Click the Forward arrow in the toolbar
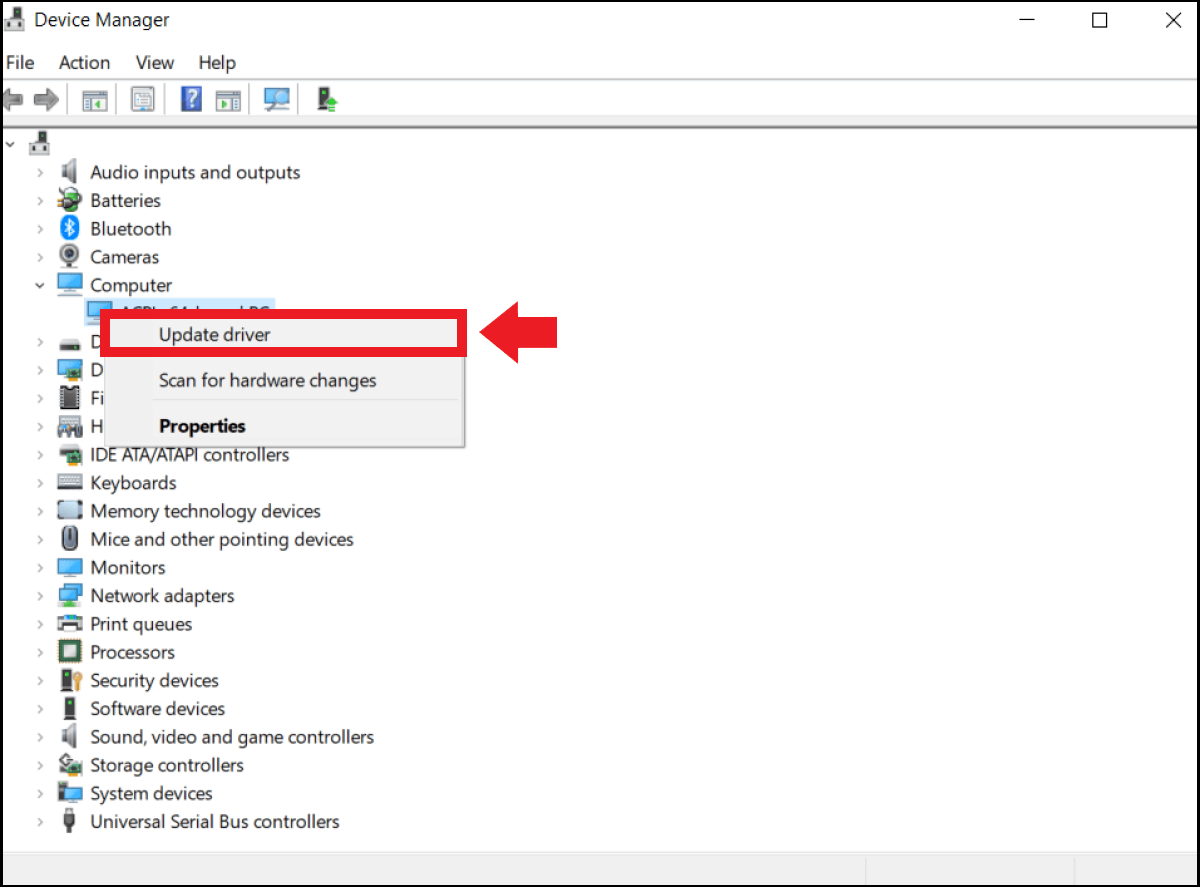The height and width of the screenshot is (887, 1200). (46, 100)
